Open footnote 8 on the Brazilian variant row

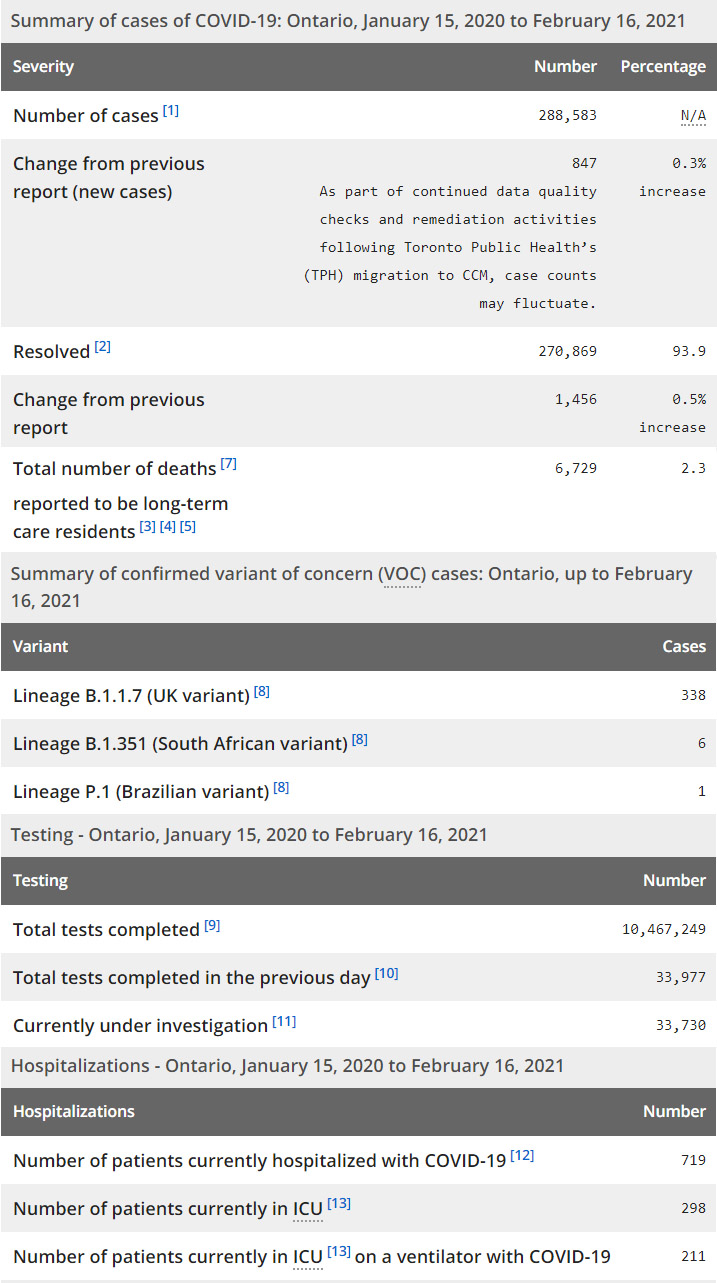point(282,787)
